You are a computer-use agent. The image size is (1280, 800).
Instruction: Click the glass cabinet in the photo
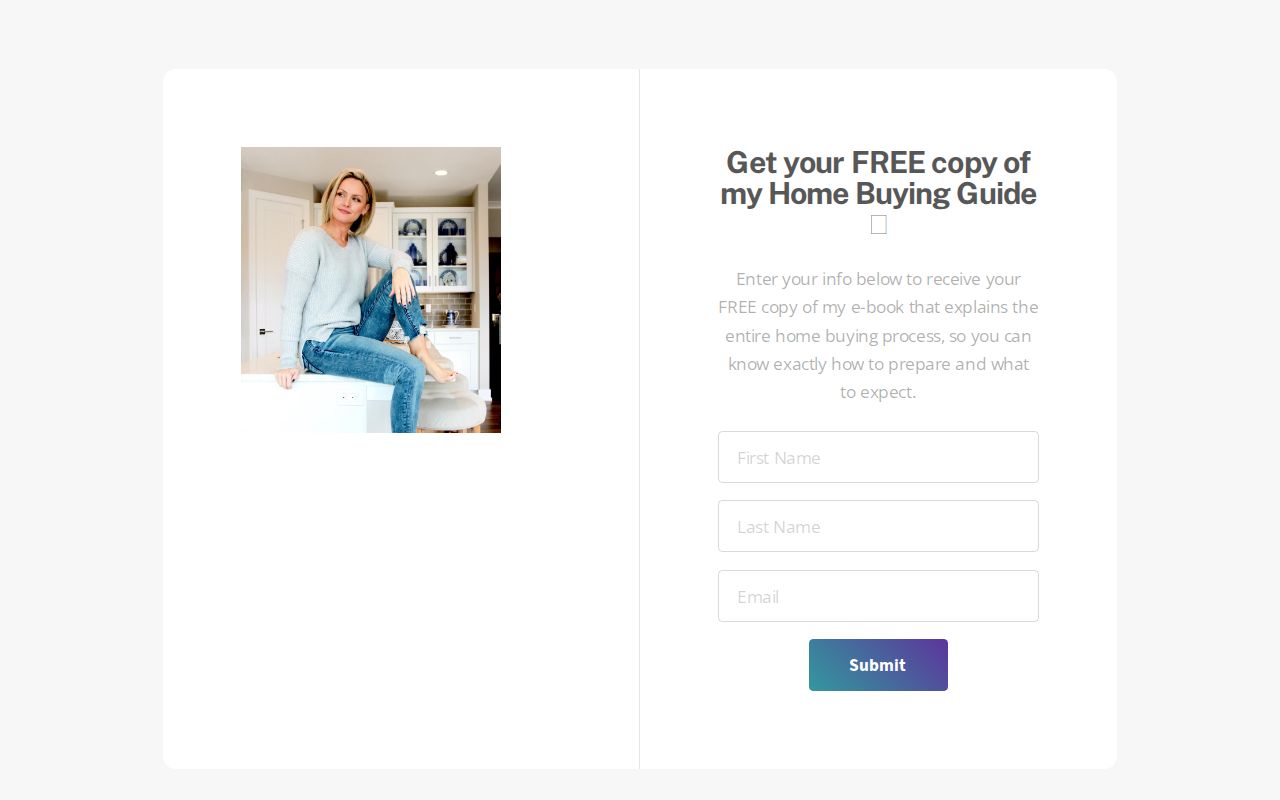(x=432, y=250)
